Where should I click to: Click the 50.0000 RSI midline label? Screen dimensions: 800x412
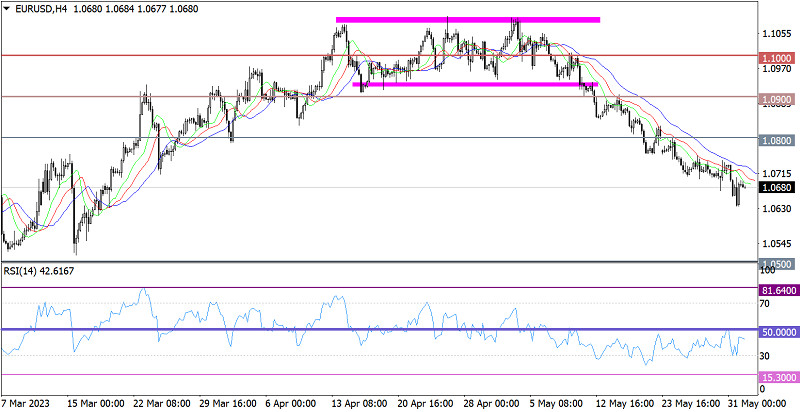776,331
